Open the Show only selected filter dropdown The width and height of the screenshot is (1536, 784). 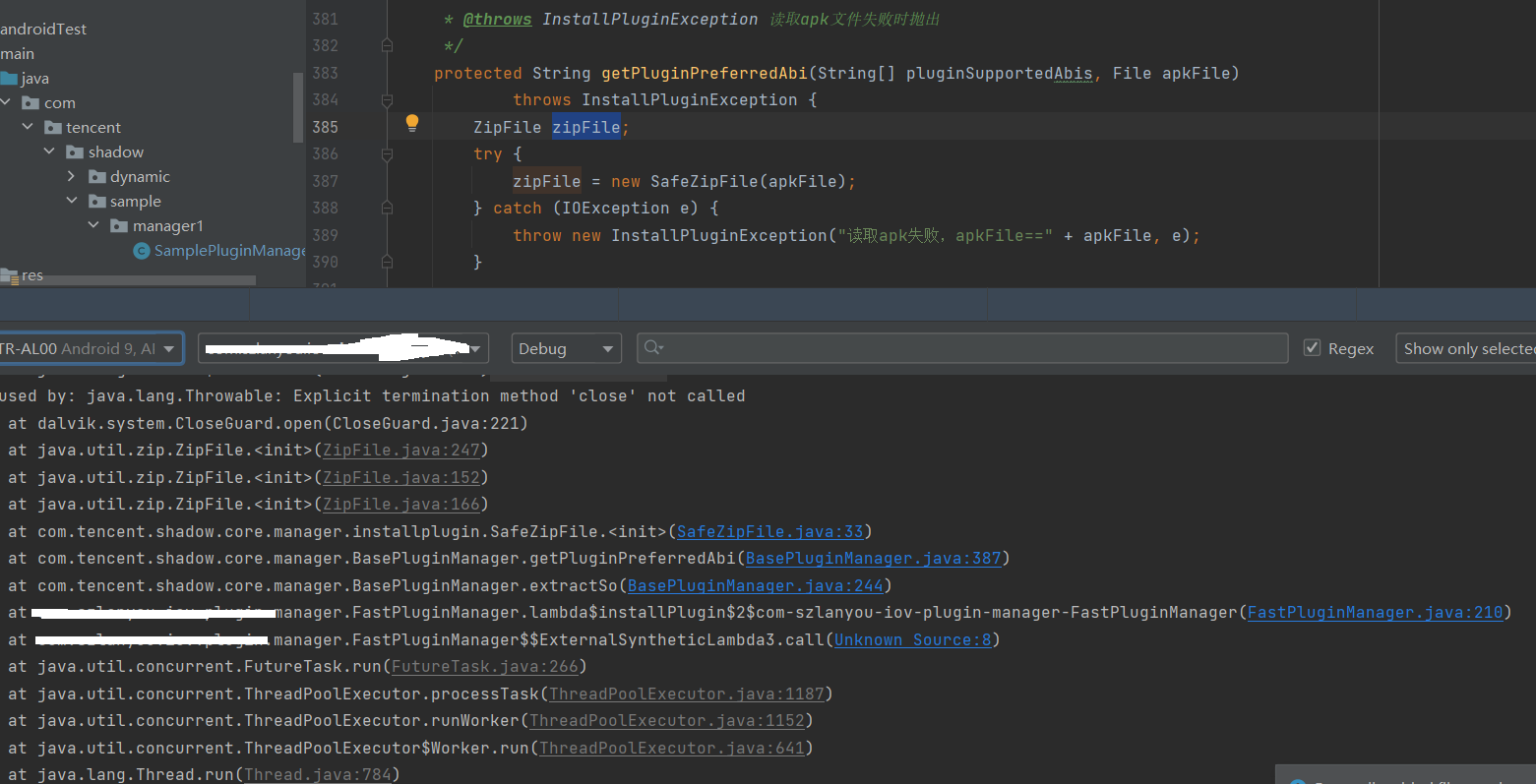(x=1466, y=347)
